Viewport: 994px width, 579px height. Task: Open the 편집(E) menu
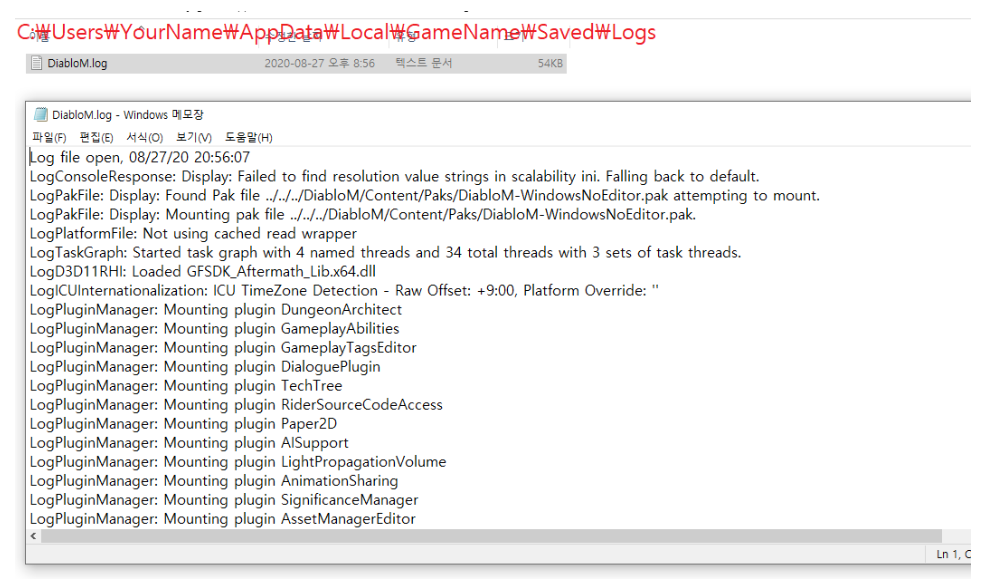tap(96, 137)
